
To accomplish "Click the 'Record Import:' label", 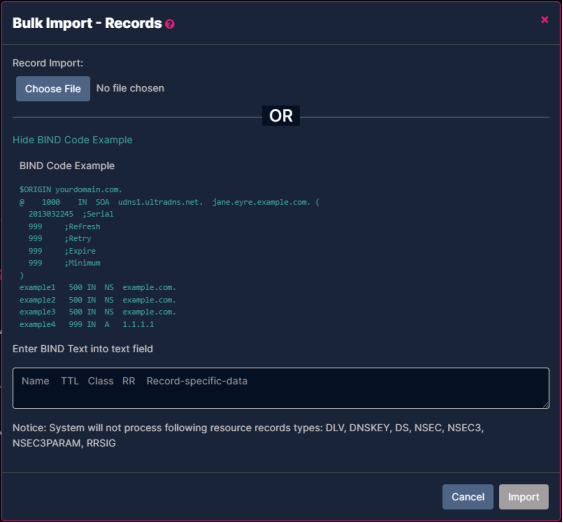I will pyautogui.click(x=48, y=63).
